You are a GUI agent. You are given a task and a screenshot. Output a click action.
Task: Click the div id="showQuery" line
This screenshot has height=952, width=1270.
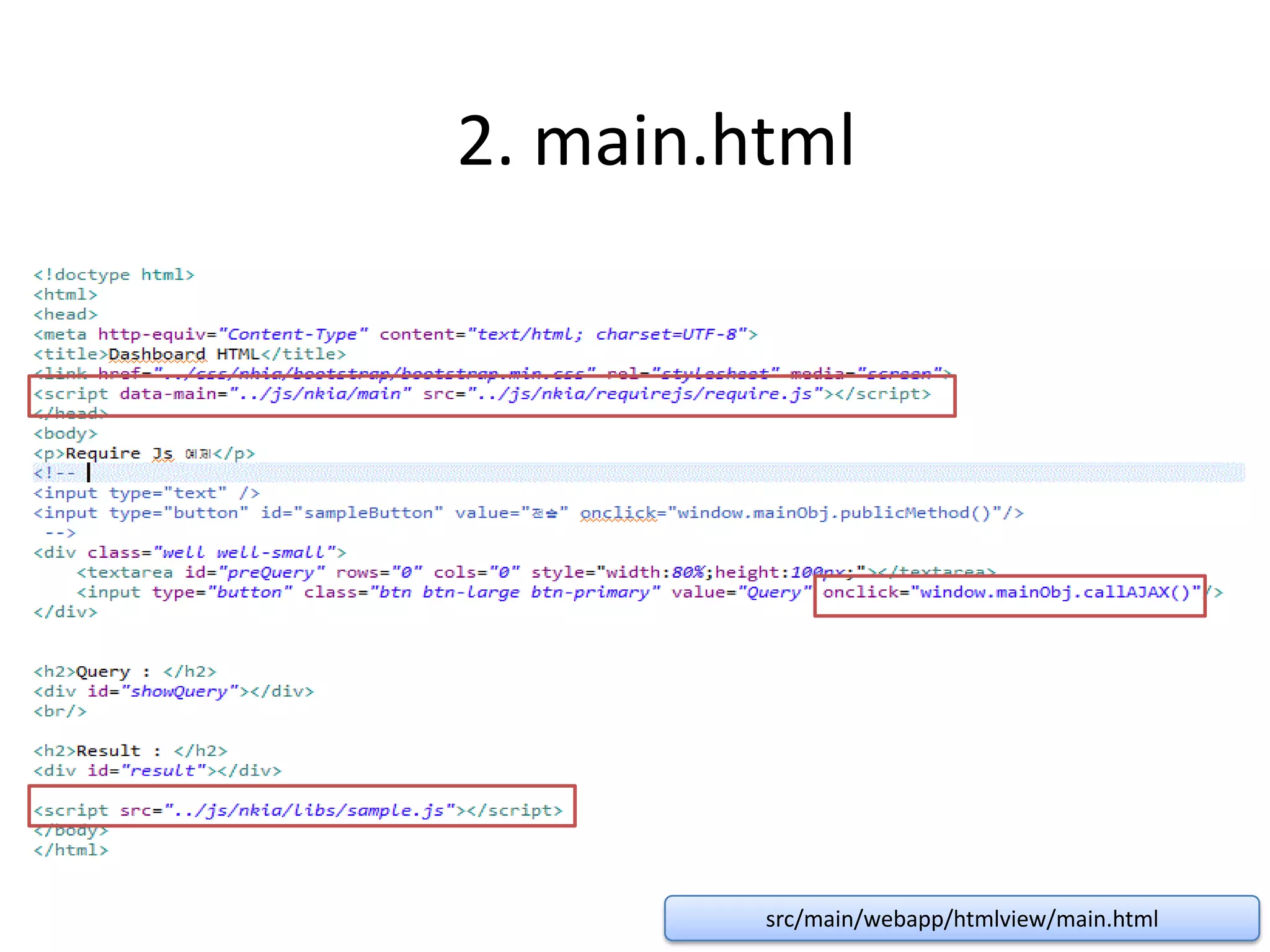point(174,691)
